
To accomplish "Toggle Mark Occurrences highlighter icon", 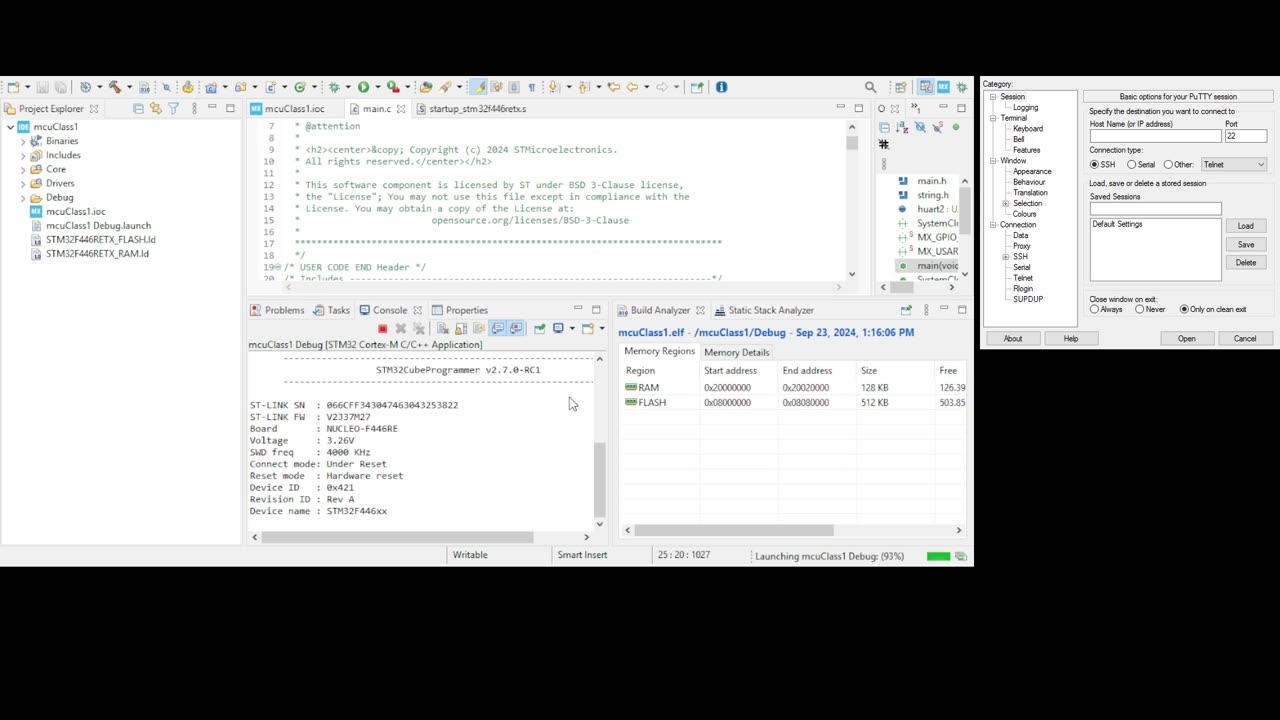I will pos(481,87).
